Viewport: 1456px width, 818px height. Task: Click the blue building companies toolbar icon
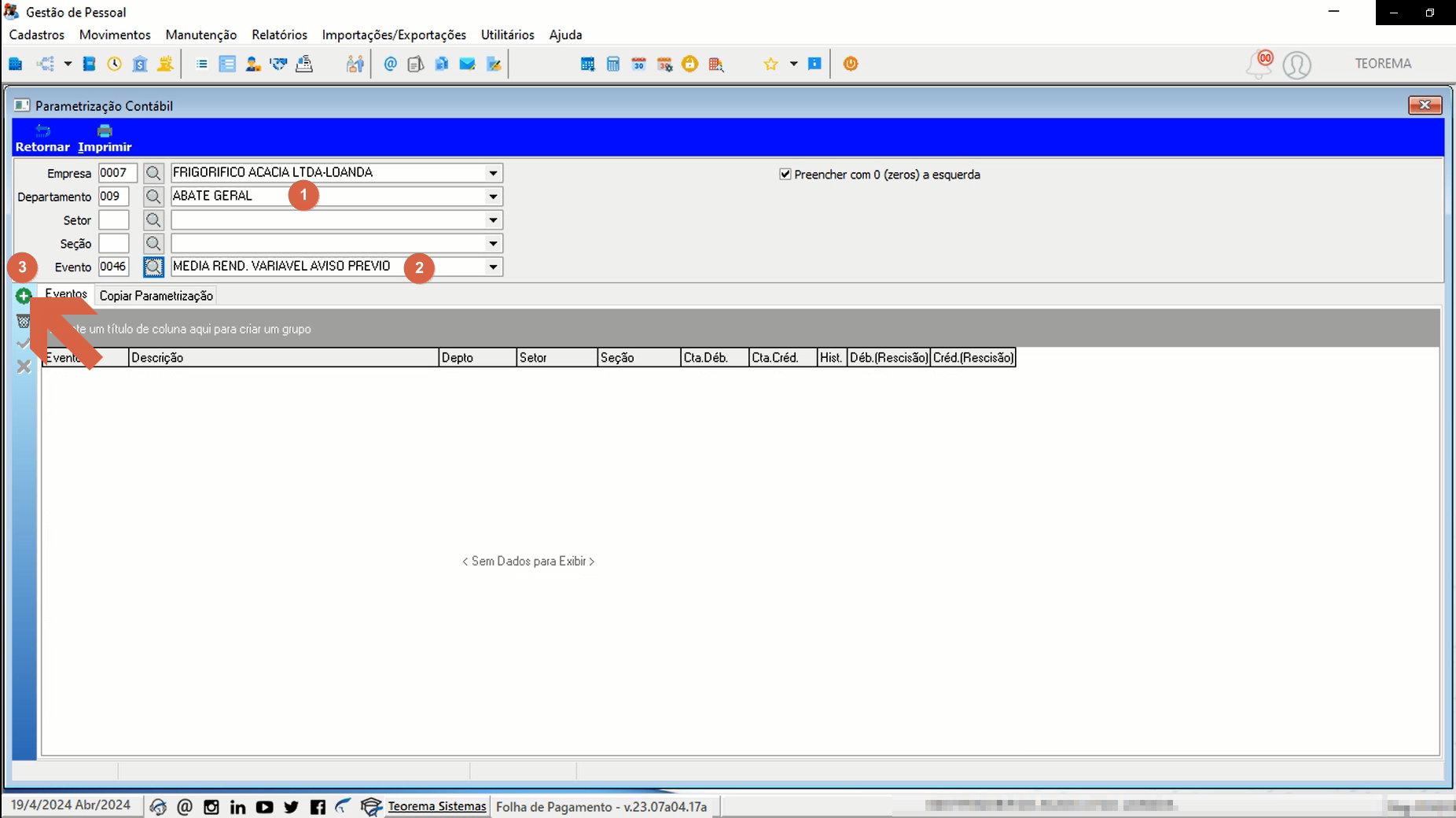coord(16,64)
